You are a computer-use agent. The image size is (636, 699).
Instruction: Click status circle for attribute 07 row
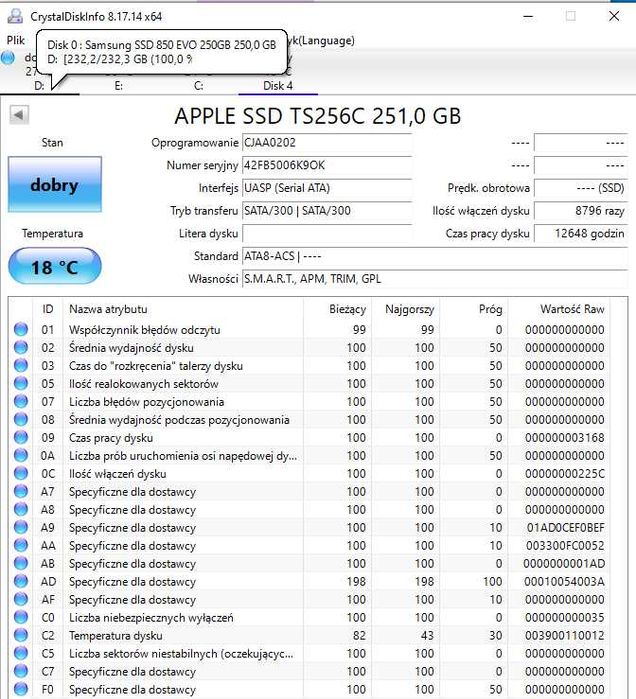21,401
